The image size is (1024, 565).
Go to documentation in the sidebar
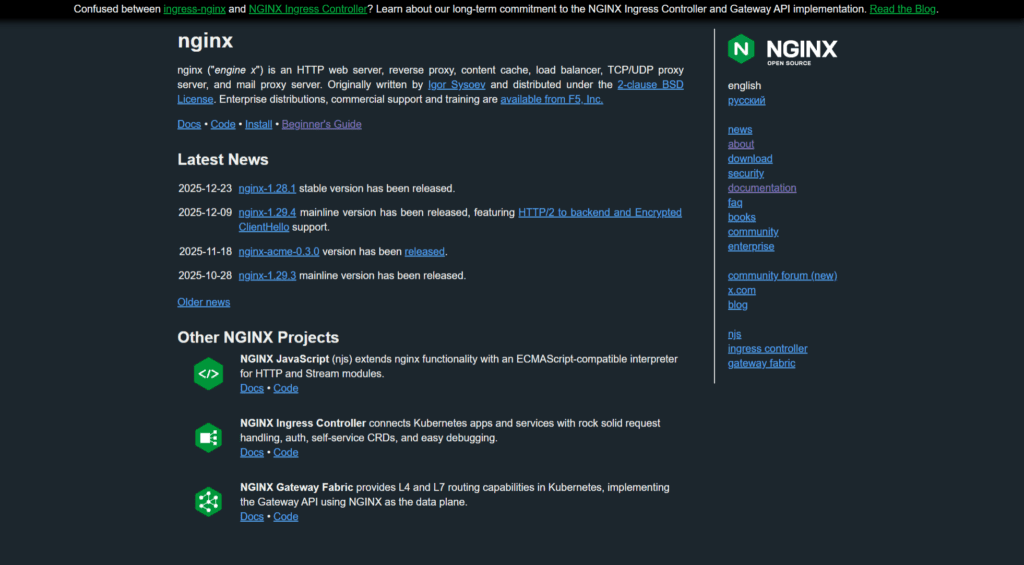762,188
